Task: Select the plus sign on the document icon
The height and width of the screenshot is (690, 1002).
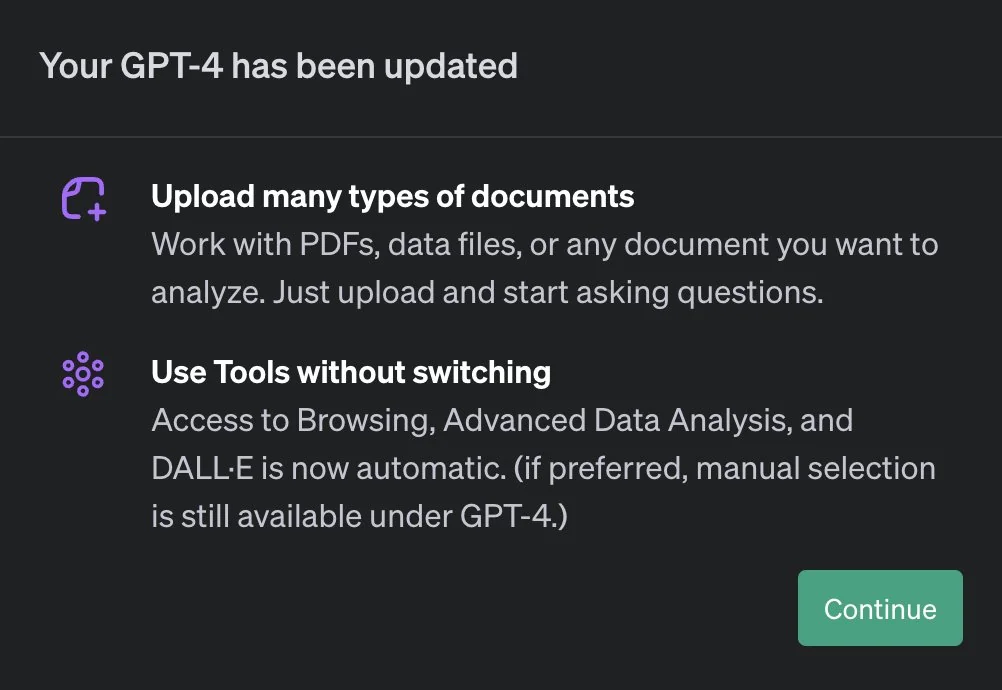Action: point(97,211)
